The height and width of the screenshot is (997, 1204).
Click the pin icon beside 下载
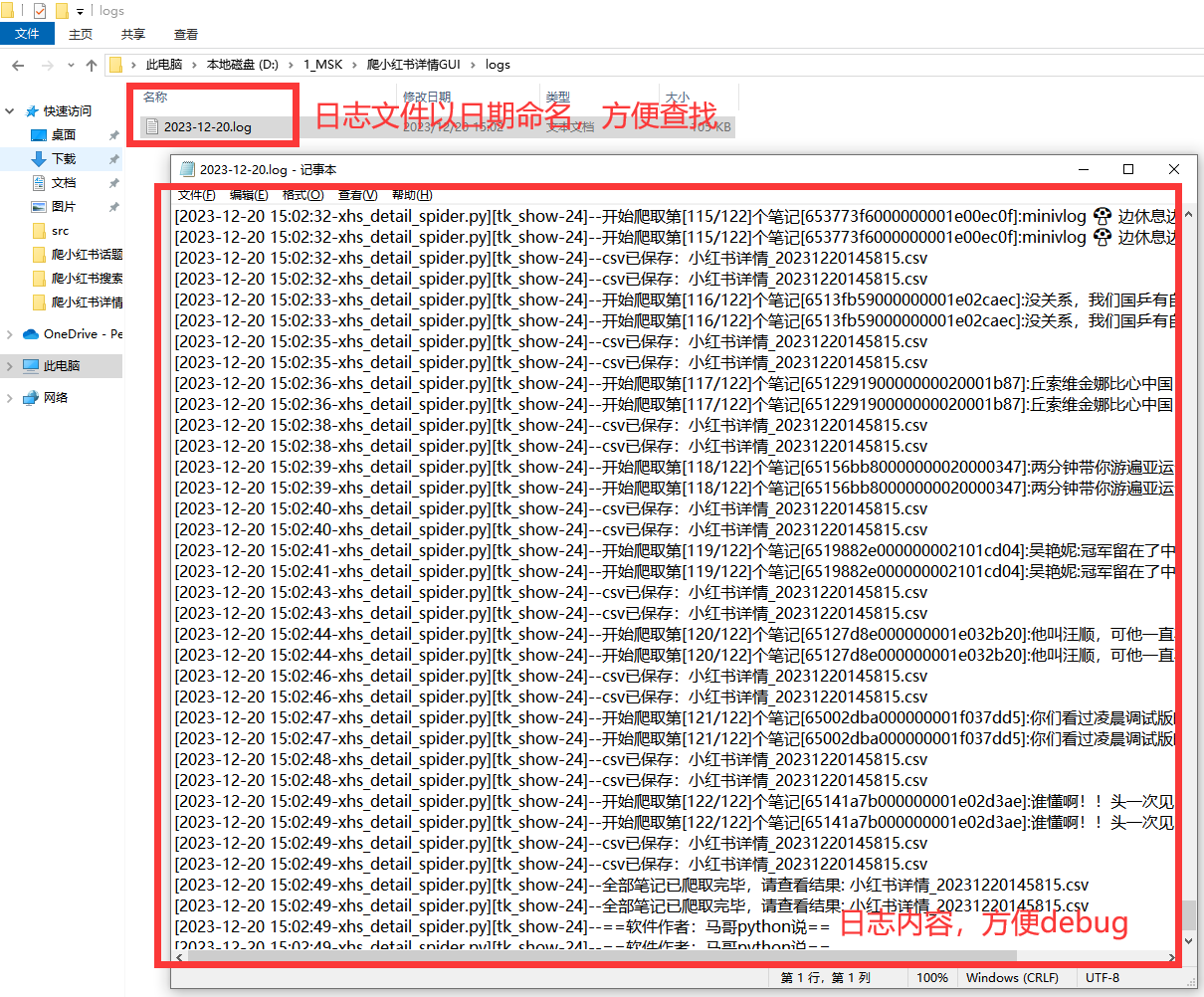tap(114, 159)
